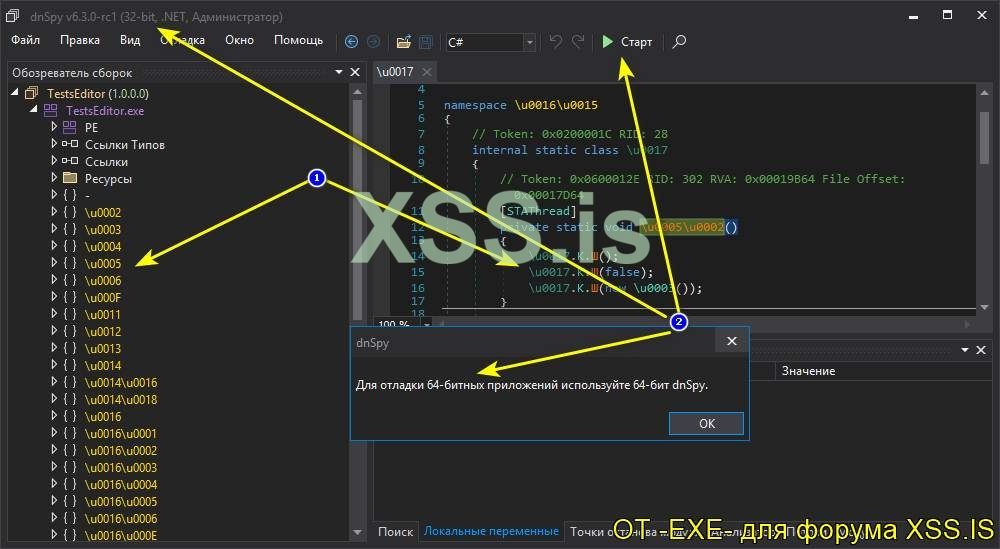Select the \u0016\u0006 namespace item
The height and width of the screenshot is (549, 1000).
[121, 518]
